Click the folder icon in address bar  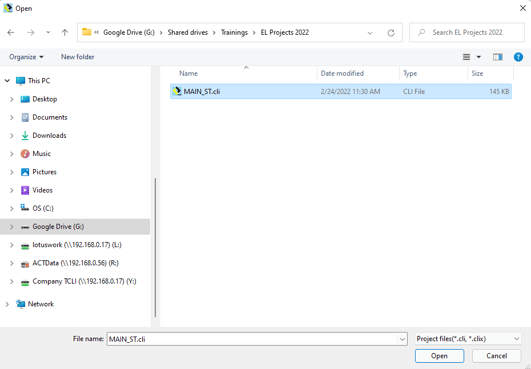[87, 32]
